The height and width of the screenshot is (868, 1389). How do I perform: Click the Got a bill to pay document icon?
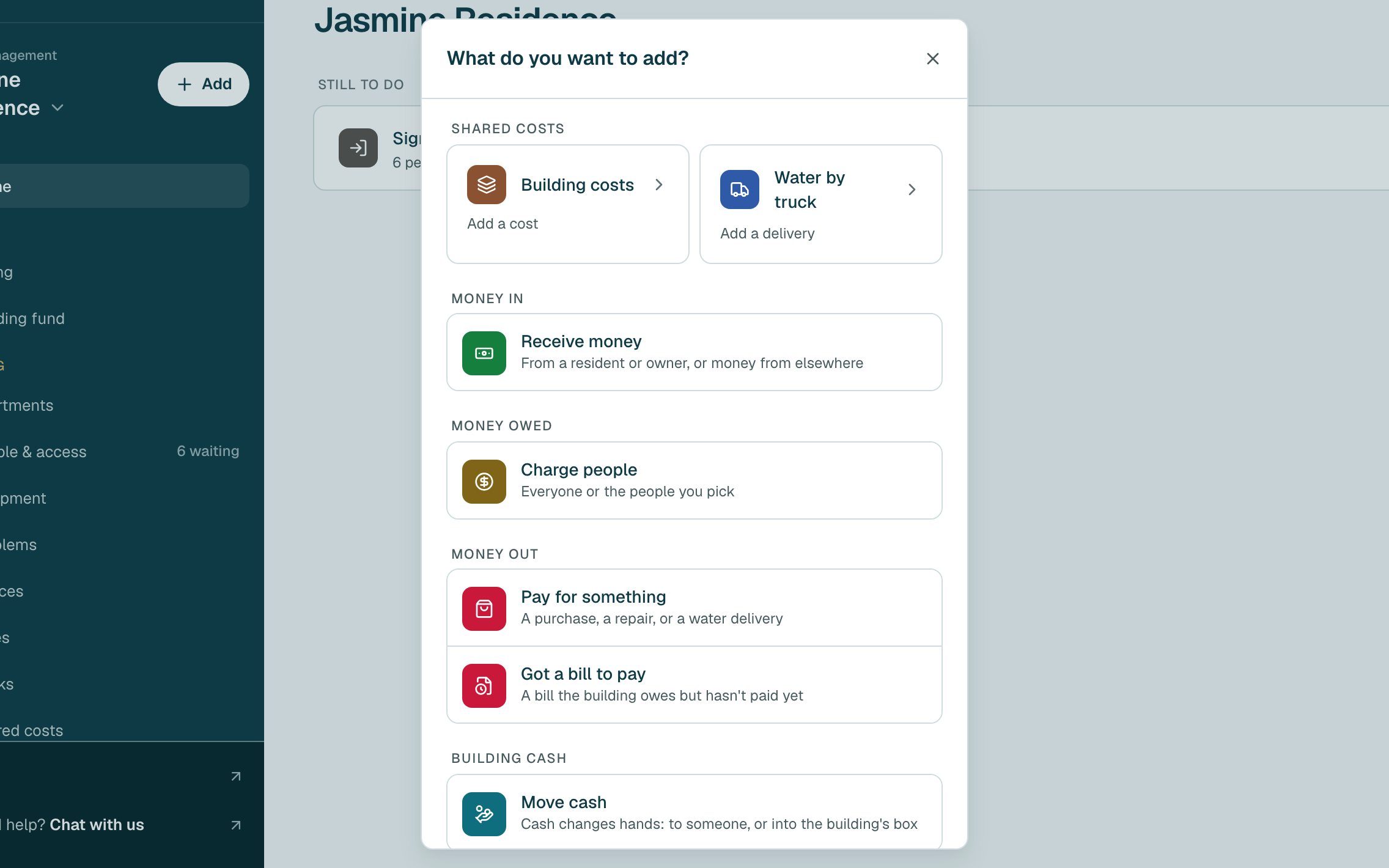point(484,686)
